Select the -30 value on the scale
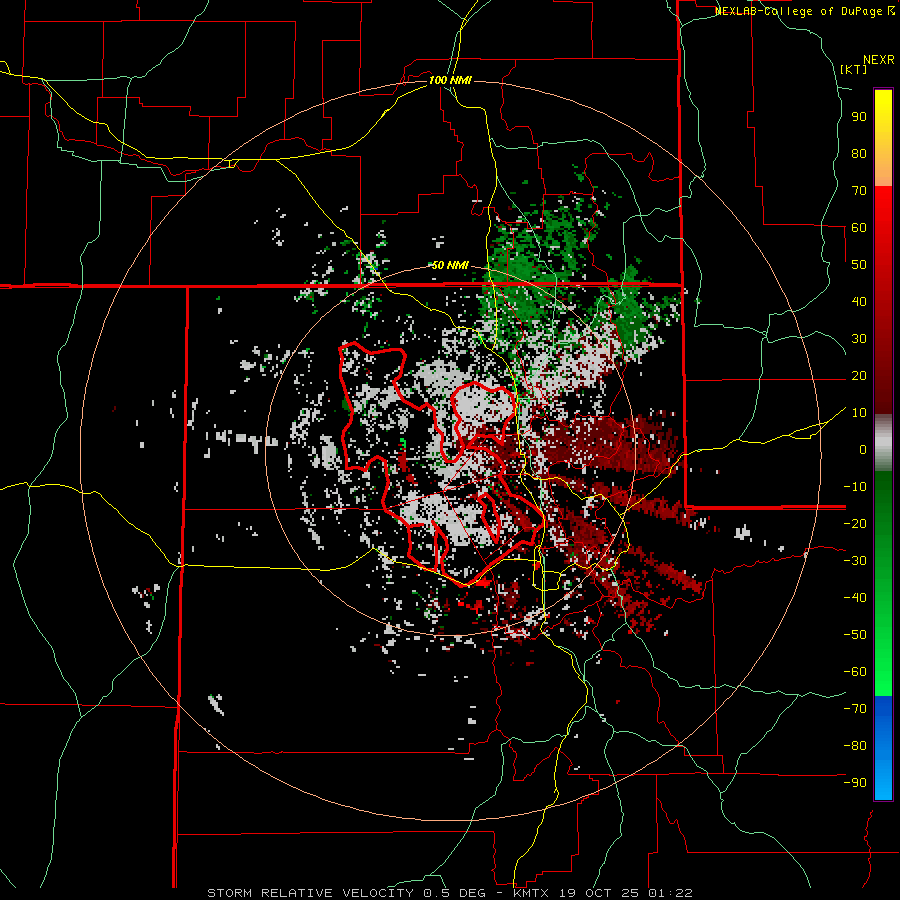This screenshot has width=900, height=900. 855,561
